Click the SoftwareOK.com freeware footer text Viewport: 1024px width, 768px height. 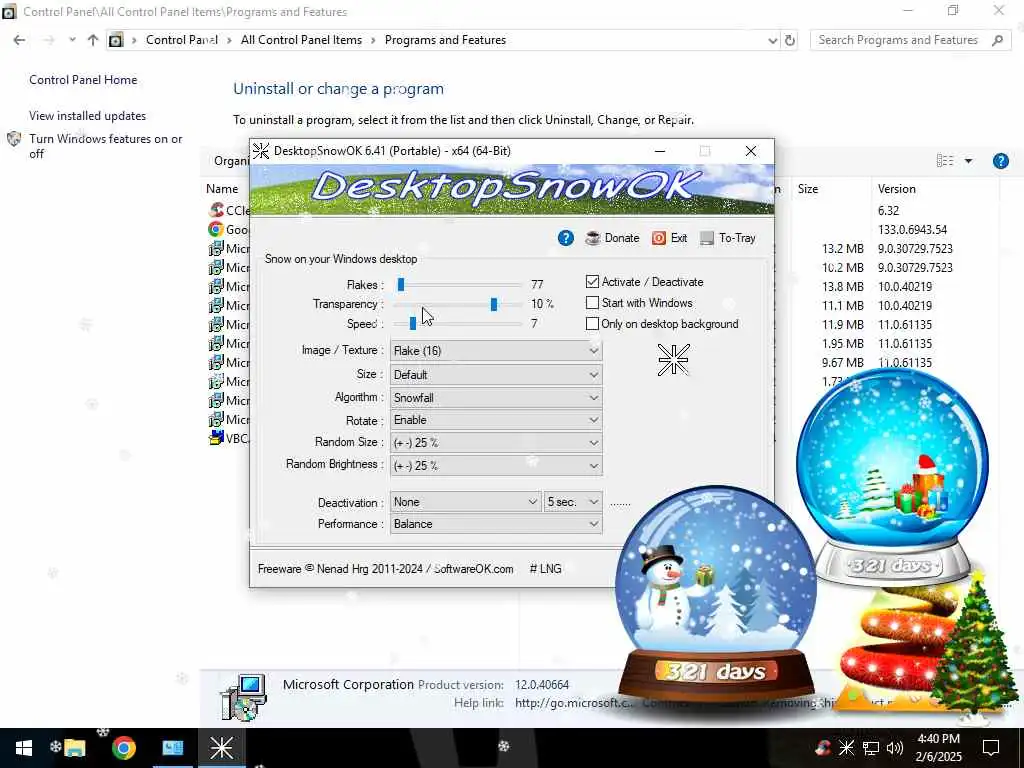pos(385,569)
